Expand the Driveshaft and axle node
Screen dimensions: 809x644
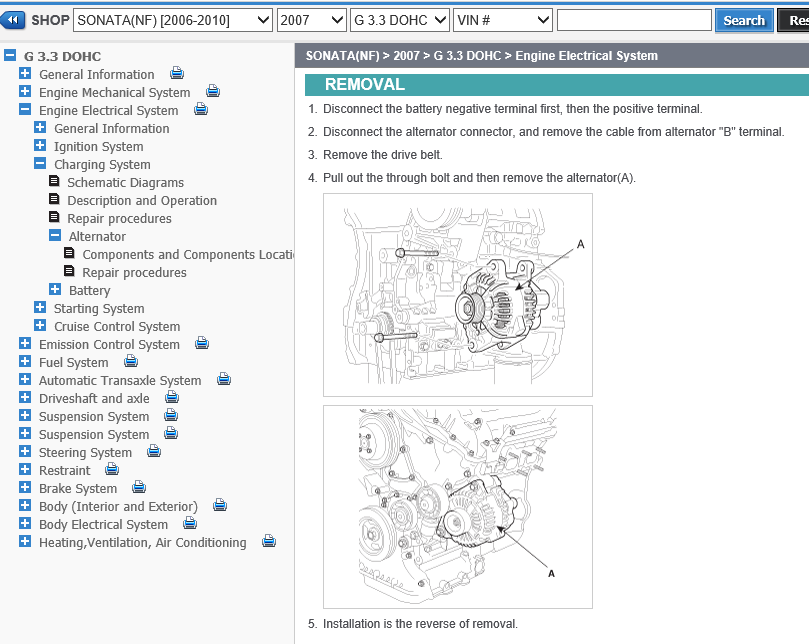coord(25,397)
